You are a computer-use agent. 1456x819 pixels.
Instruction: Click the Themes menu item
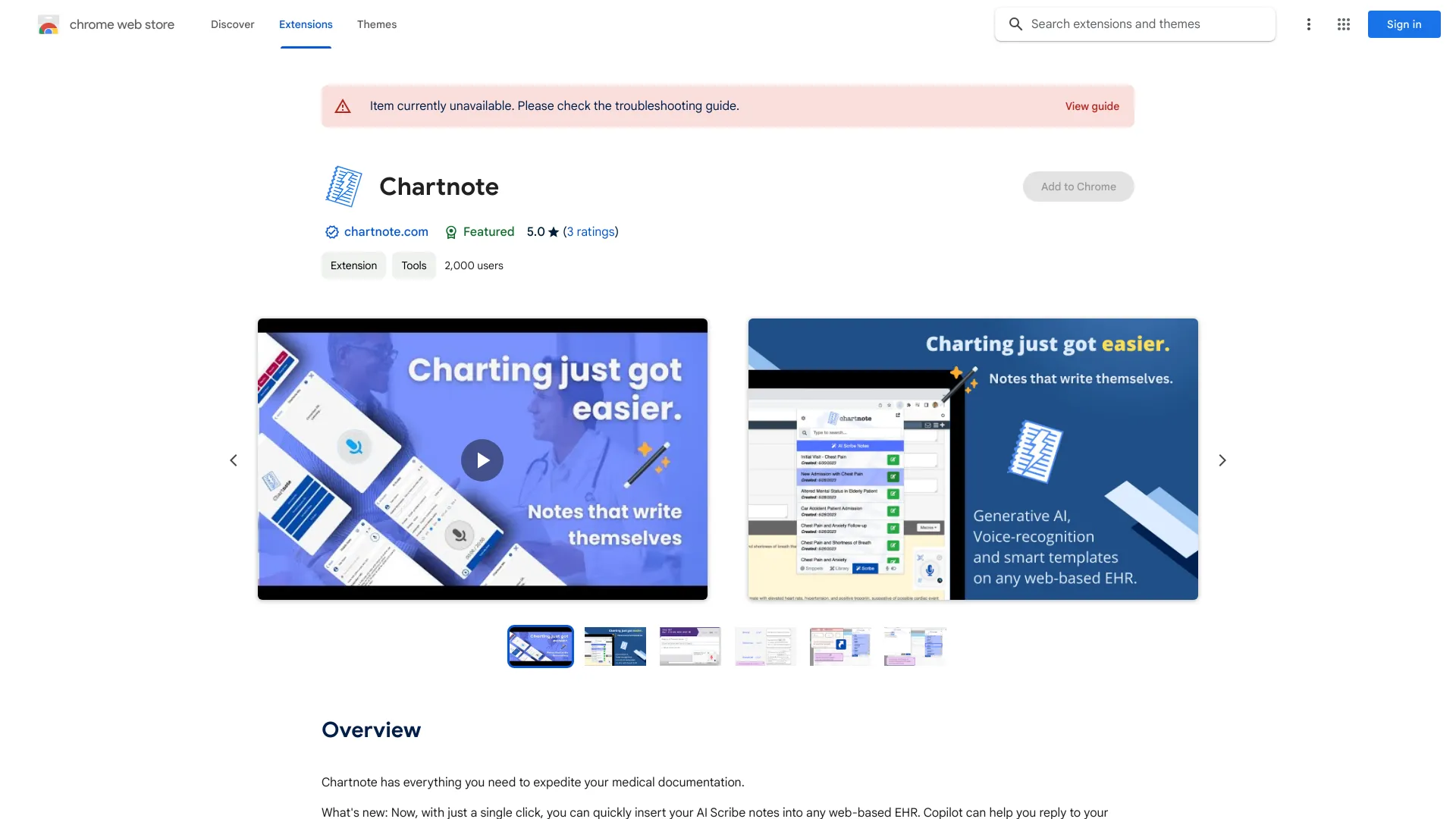click(x=376, y=24)
